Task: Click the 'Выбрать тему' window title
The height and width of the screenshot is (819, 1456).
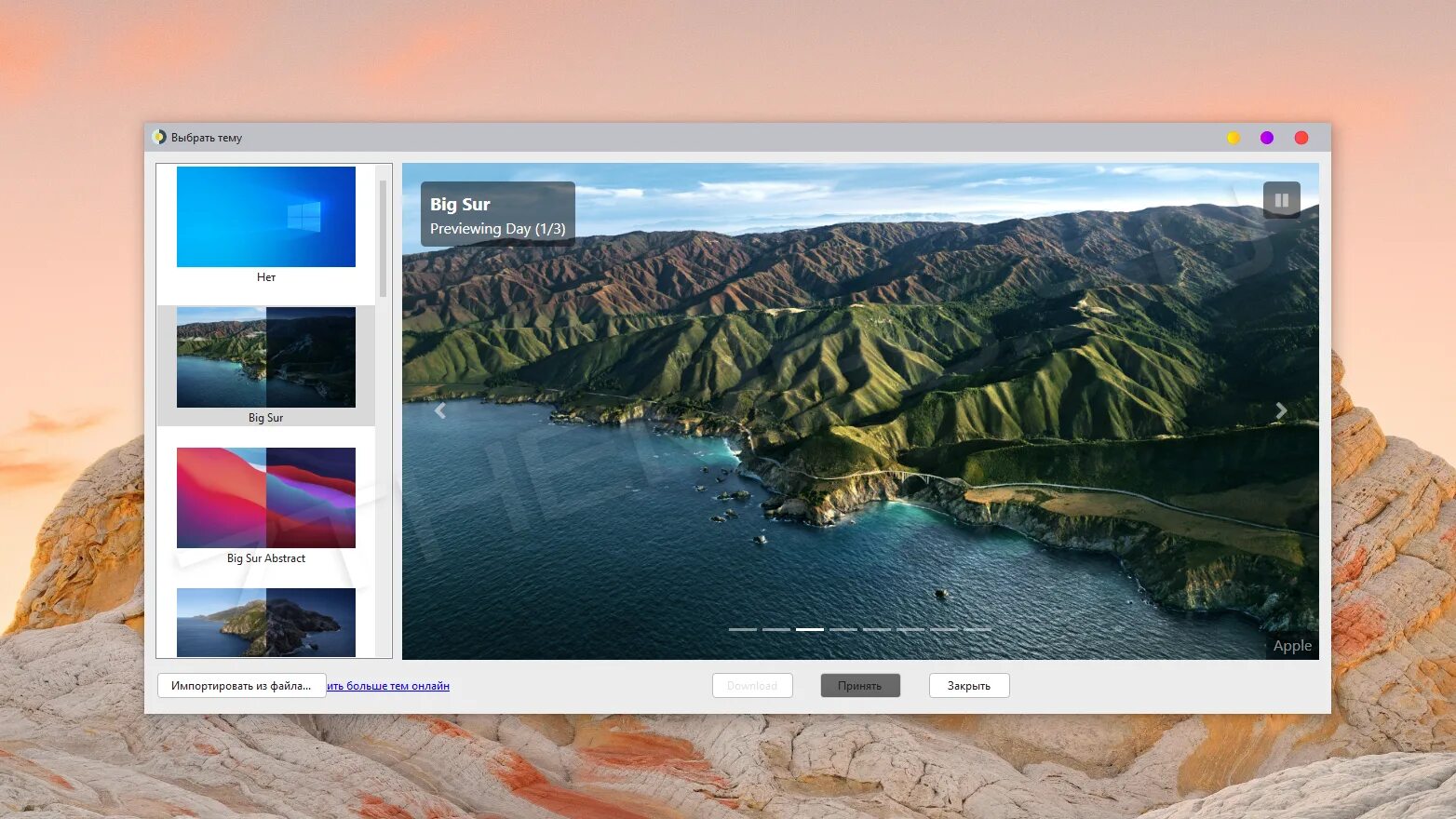Action: coord(207,138)
